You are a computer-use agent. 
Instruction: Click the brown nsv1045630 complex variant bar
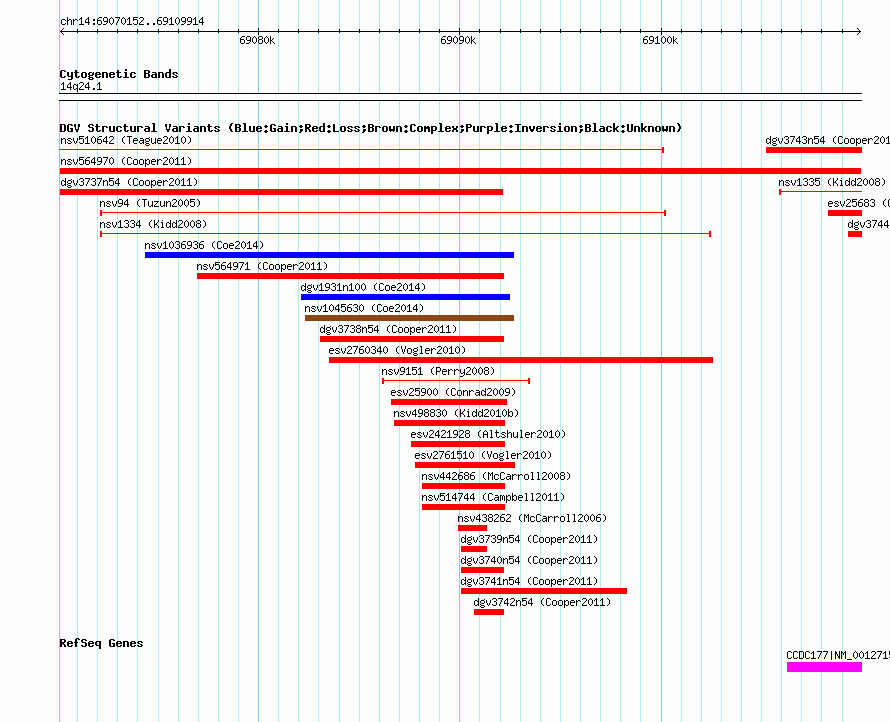coord(409,318)
